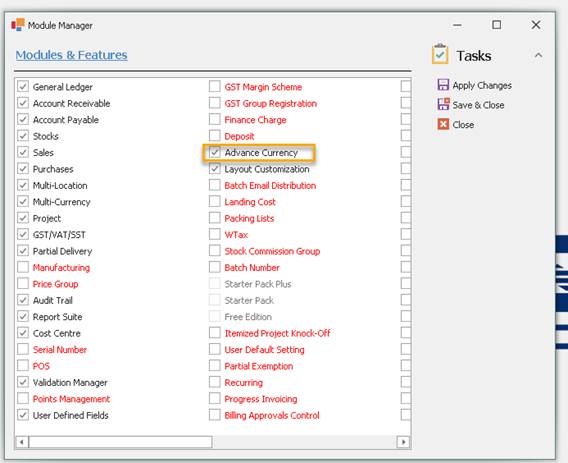Enable the Recurring feature checkbox
The image size is (568, 463).
(x=215, y=382)
